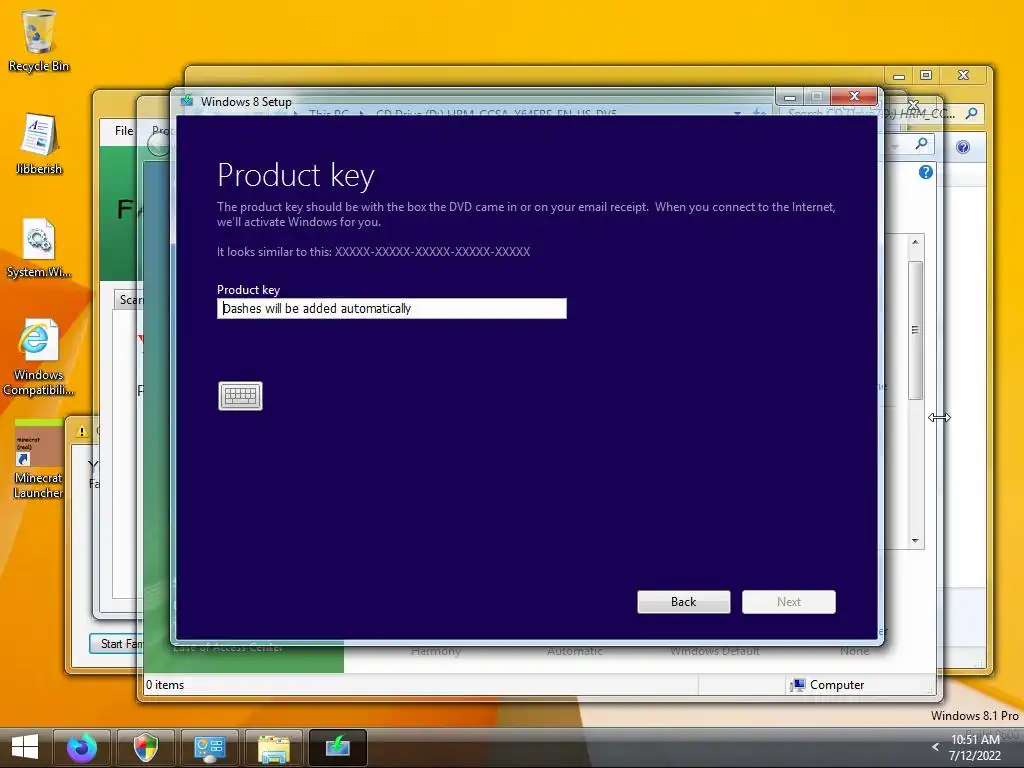The width and height of the screenshot is (1024, 768).
Task: Open Control Panel from the taskbar
Action: click(210, 747)
